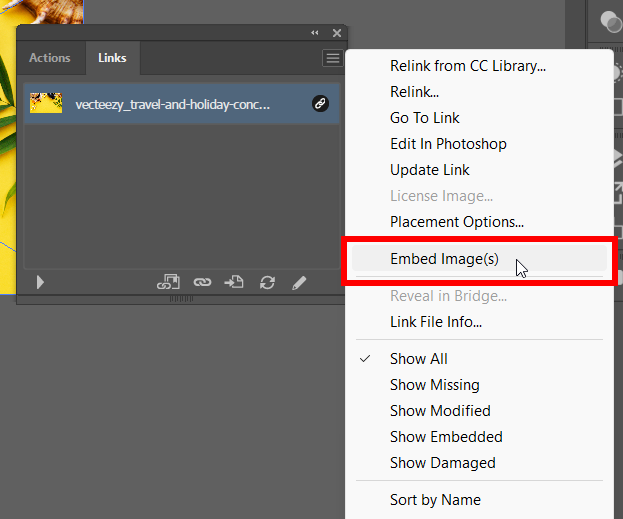Toggle the checked Show All option
Image resolution: width=623 pixels, height=519 pixels.
pyautogui.click(x=418, y=359)
